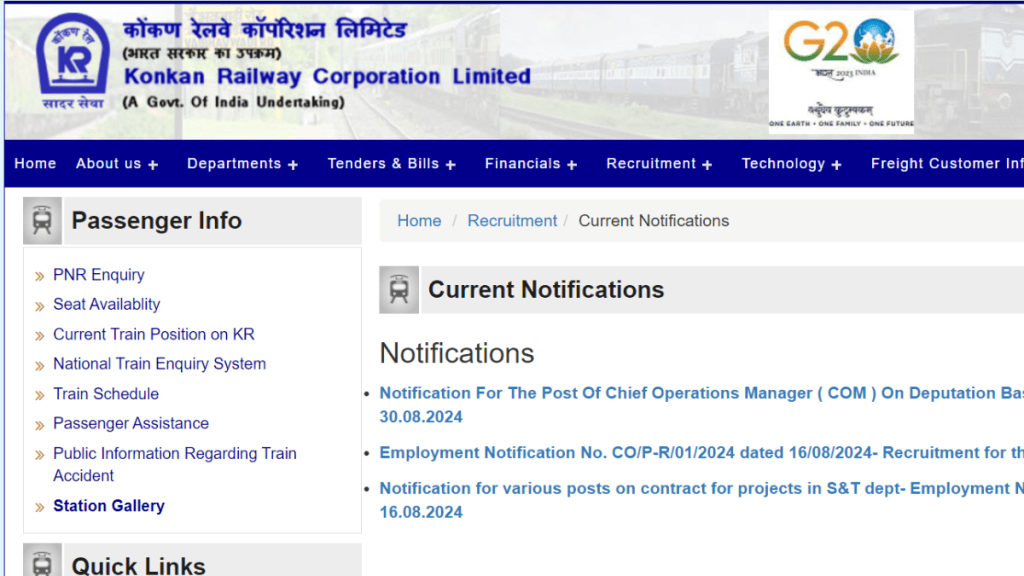The height and width of the screenshot is (576, 1024).
Task: Click the Recruitment breadcrumb link
Action: [x=512, y=220]
